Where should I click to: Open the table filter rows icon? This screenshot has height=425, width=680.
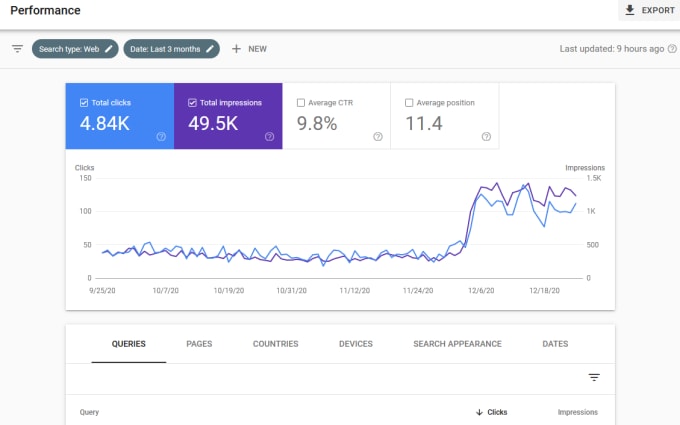tap(594, 378)
